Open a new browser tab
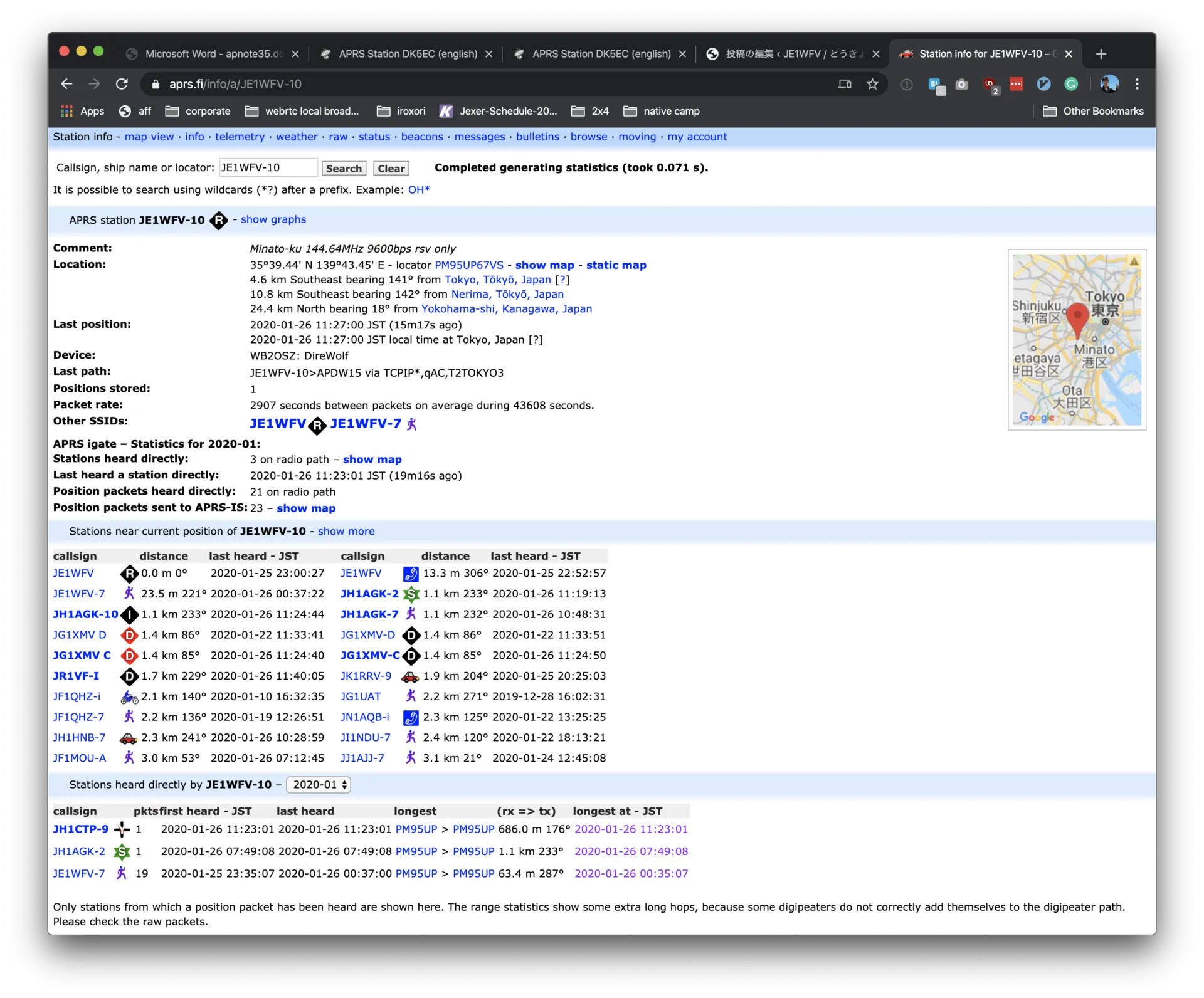 (1101, 54)
